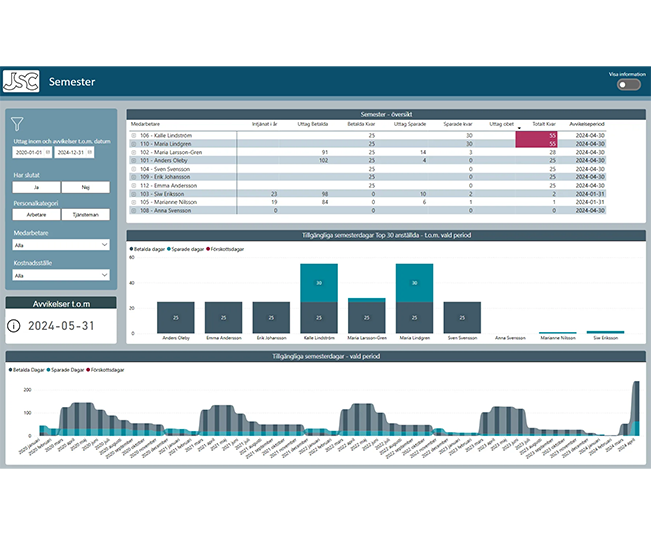Click Sparade dagar legend in top-30 chart

[x=186, y=249]
